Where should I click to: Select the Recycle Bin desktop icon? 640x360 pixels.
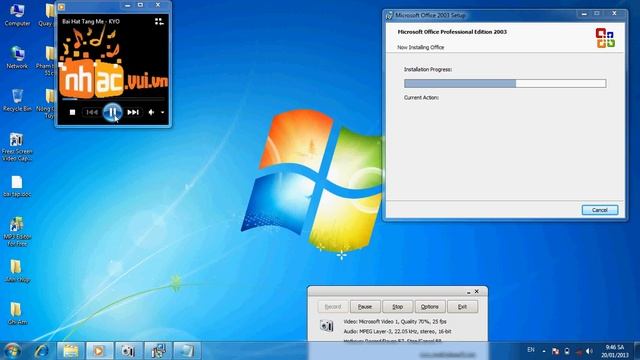17,100
